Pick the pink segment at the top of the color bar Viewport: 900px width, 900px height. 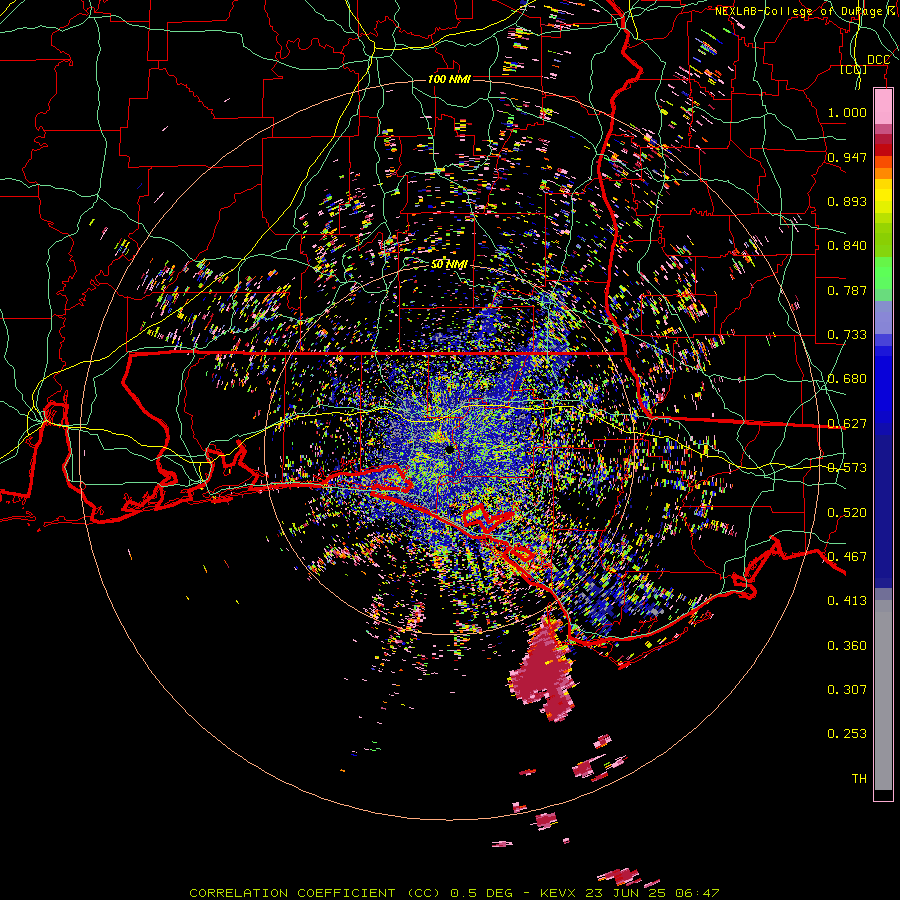pyautogui.click(x=883, y=106)
